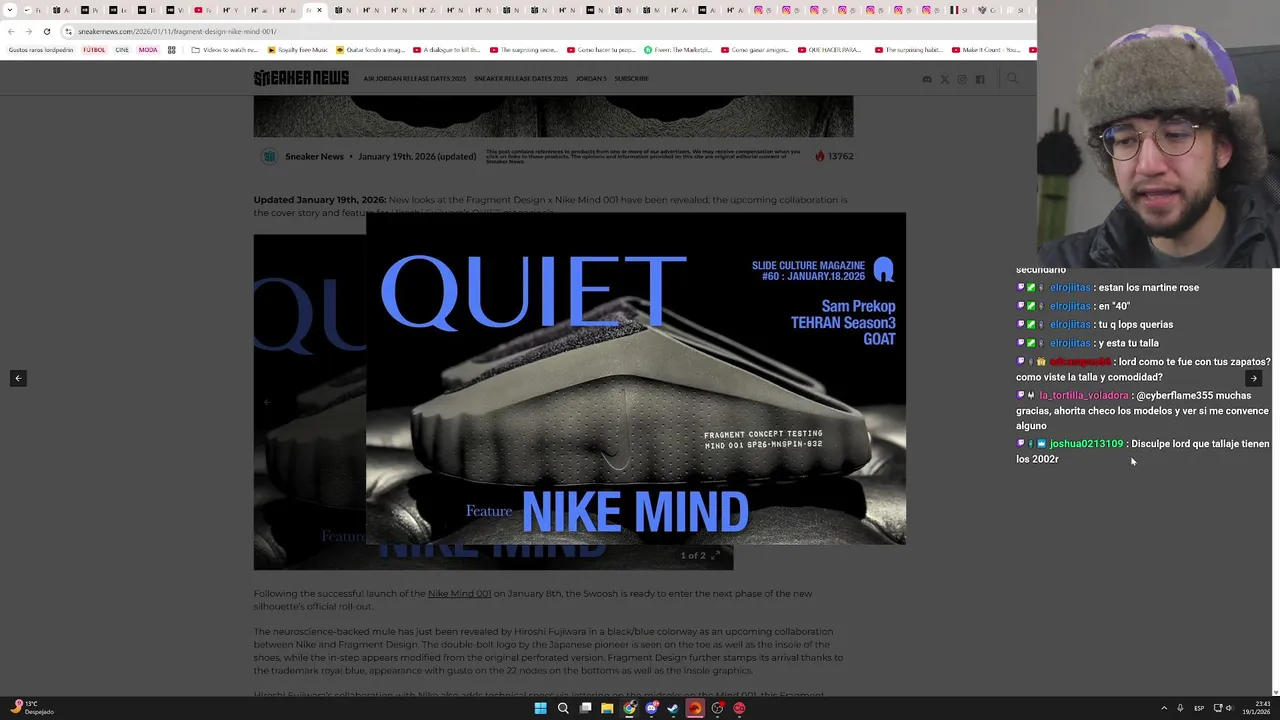The height and width of the screenshot is (720, 1280).
Task: Open Videos to watch bookmark folder
Action: (225, 49)
